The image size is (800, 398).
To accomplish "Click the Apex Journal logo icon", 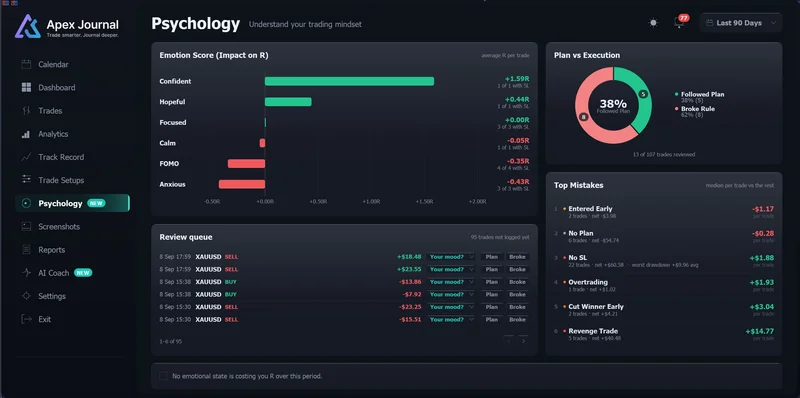I will click(x=28, y=27).
